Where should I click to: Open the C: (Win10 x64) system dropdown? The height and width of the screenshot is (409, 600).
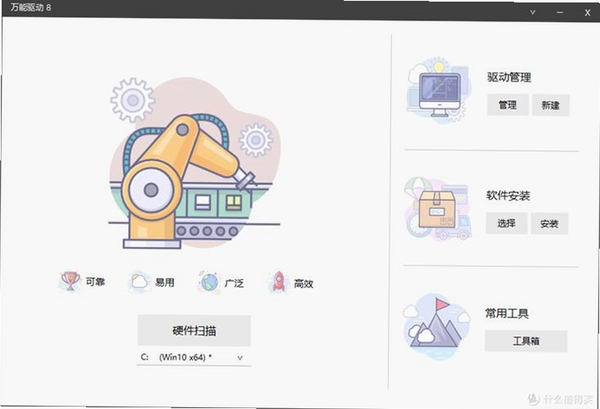[194, 357]
